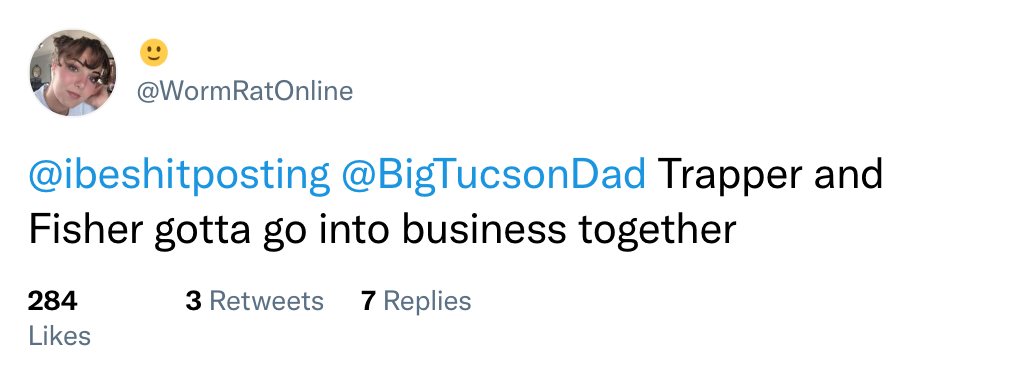View the 284 likes count

53,301
